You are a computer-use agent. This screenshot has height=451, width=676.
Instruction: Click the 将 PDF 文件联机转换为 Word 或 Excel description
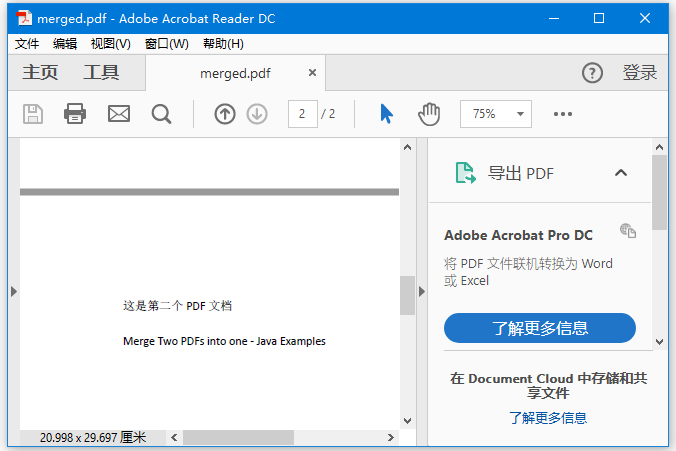pos(528,272)
